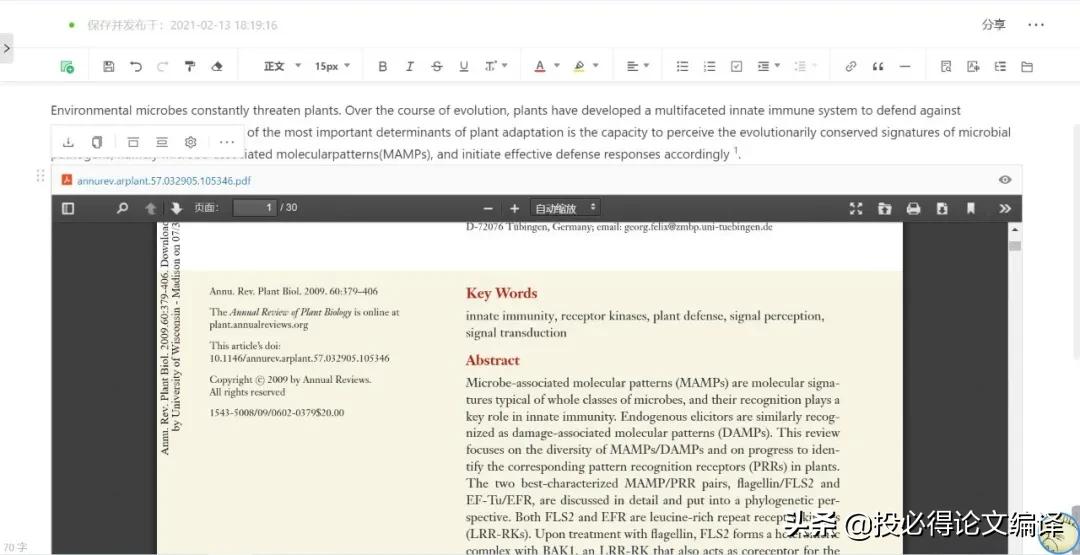Toggle the PDF viewer sidebar

tap(68, 208)
